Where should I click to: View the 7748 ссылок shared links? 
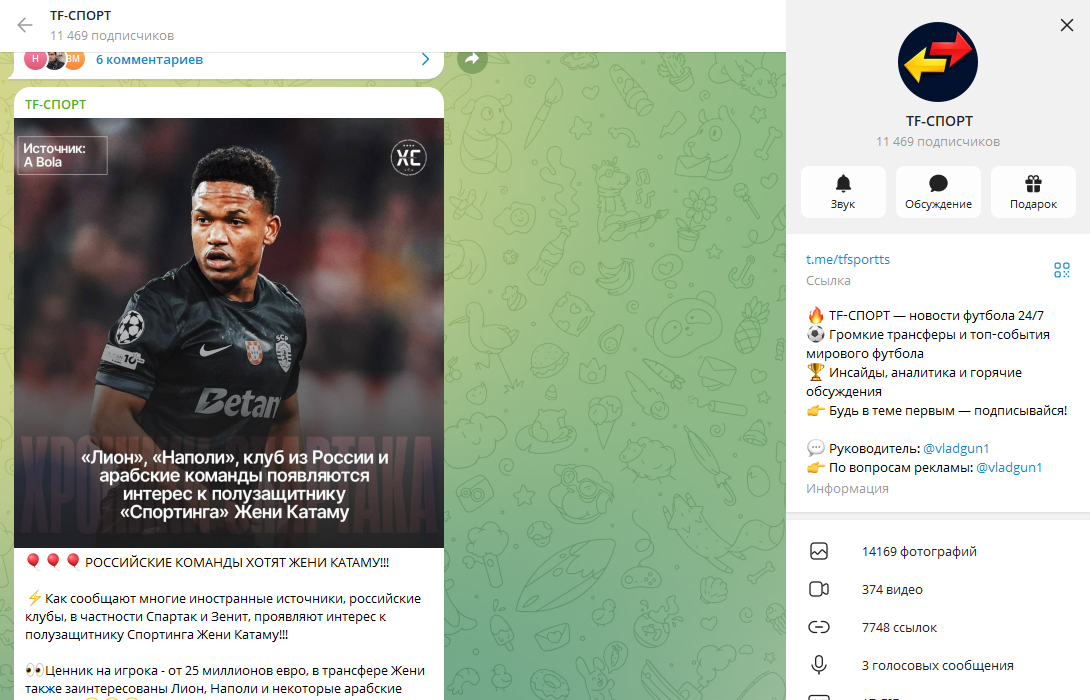pyautogui.click(x=938, y=628)
